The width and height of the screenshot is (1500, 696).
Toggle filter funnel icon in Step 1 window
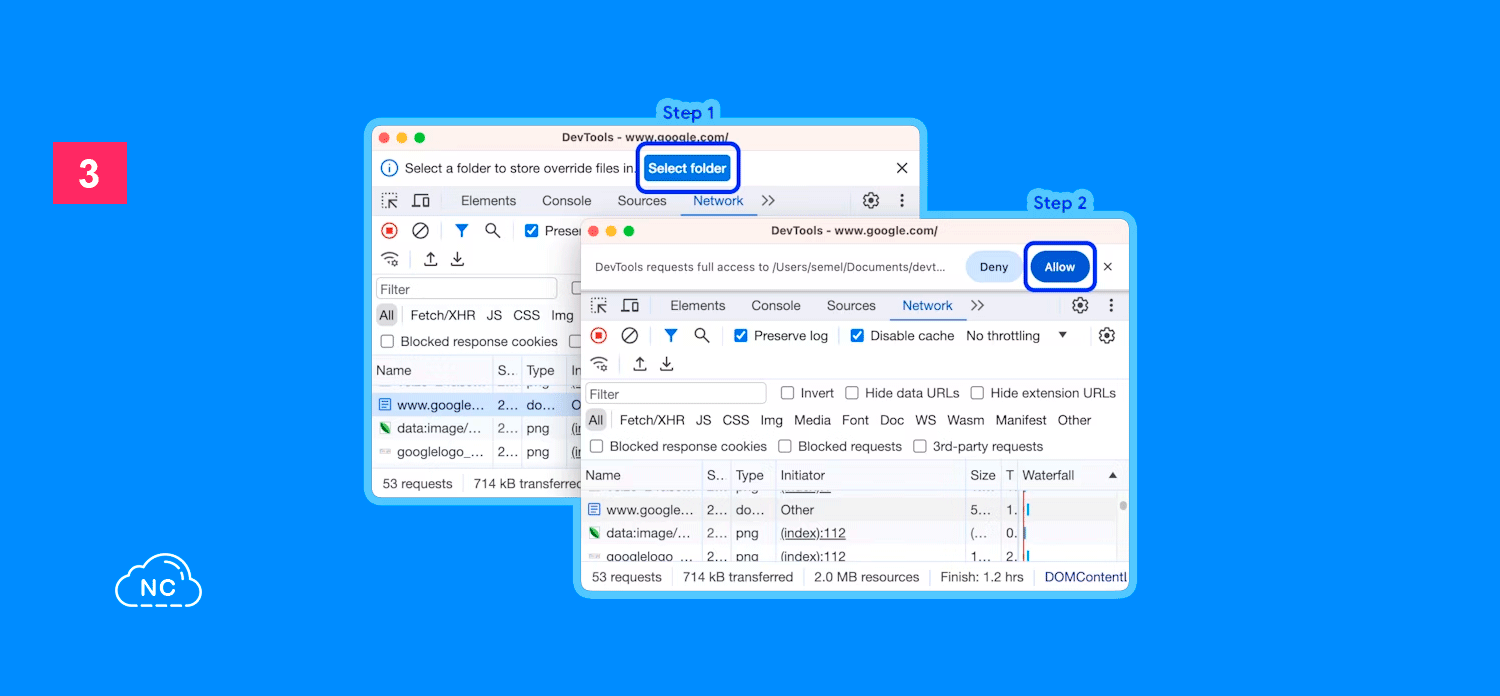pos(461,231)
